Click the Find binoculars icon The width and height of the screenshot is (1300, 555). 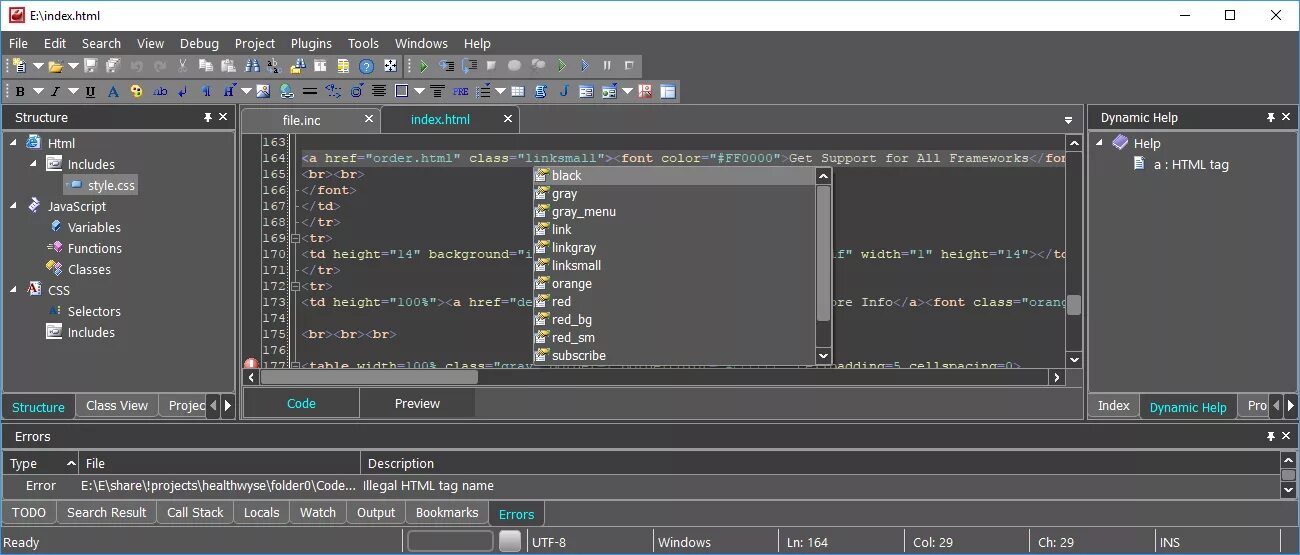click(253, 66)
